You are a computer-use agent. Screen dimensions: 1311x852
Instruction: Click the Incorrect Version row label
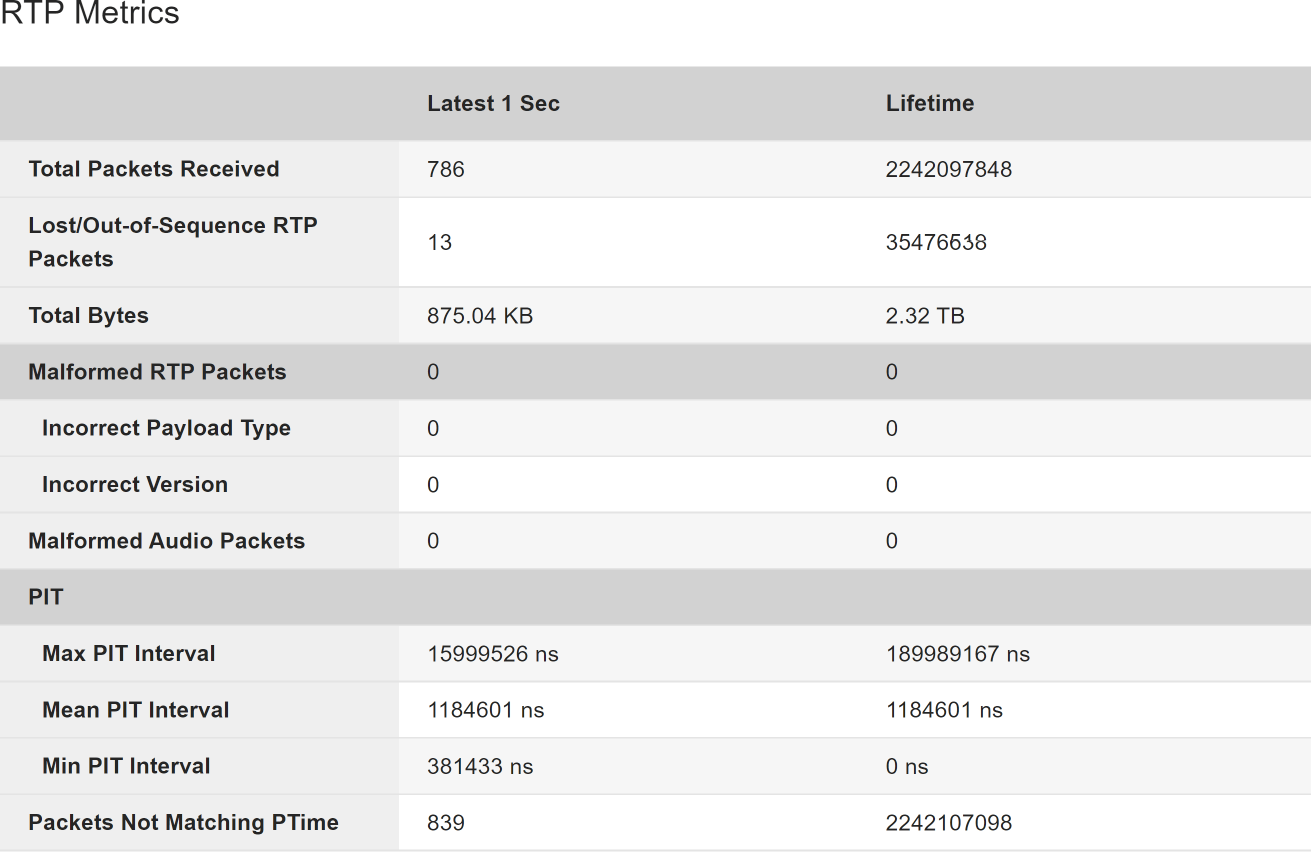coord(135,484)
